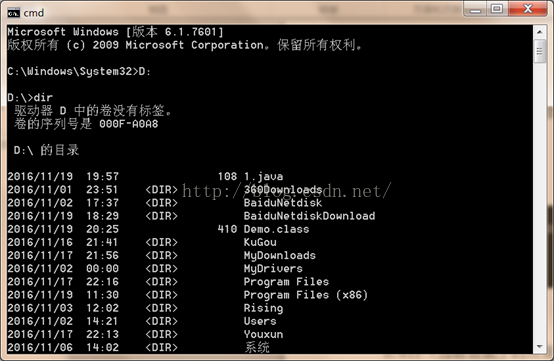
Task: Click the date '2016/11/06' in the 系统 row
Action: (40, 347)
